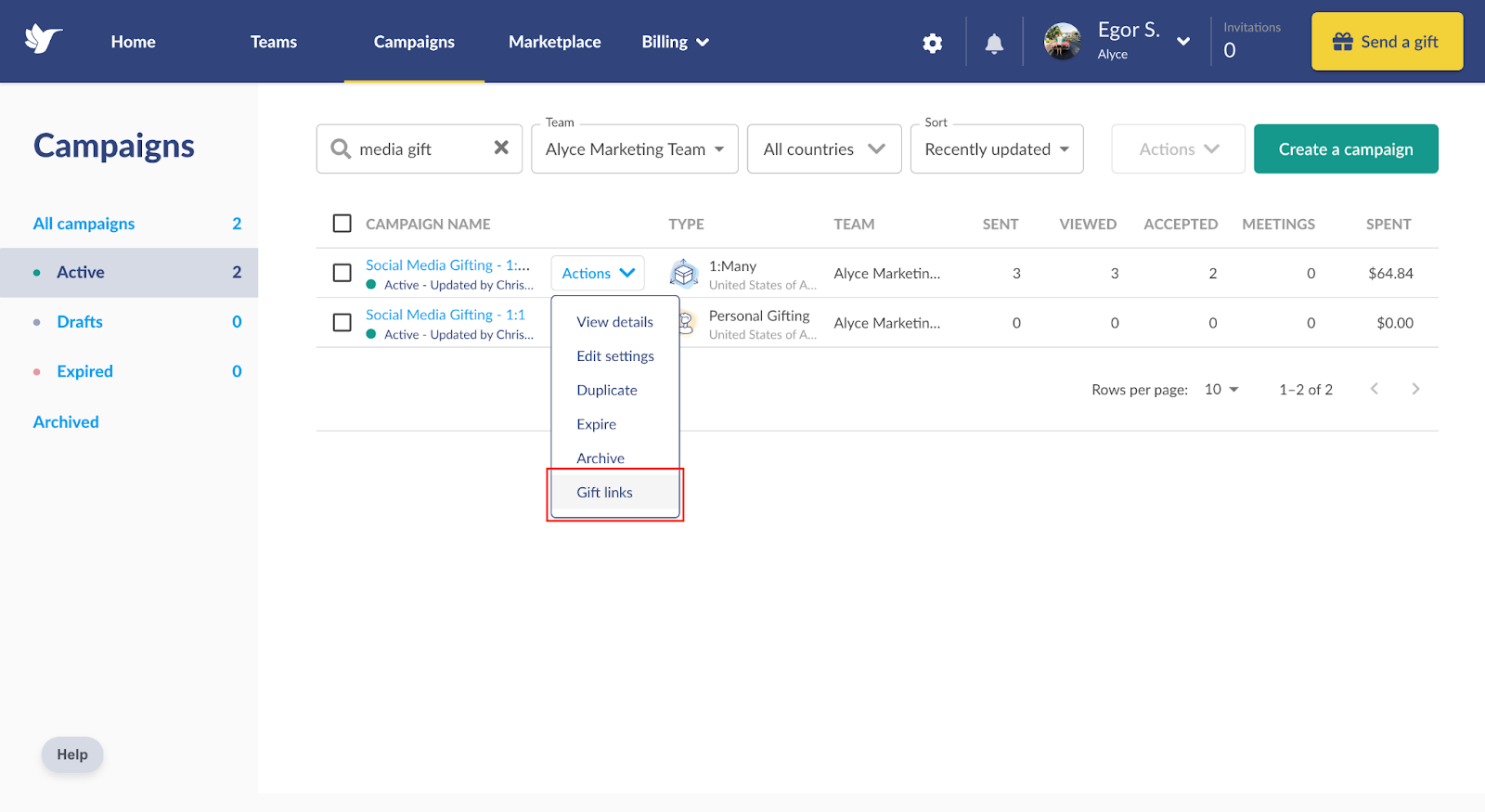Choose Edit settings menu item

[614, 356]
